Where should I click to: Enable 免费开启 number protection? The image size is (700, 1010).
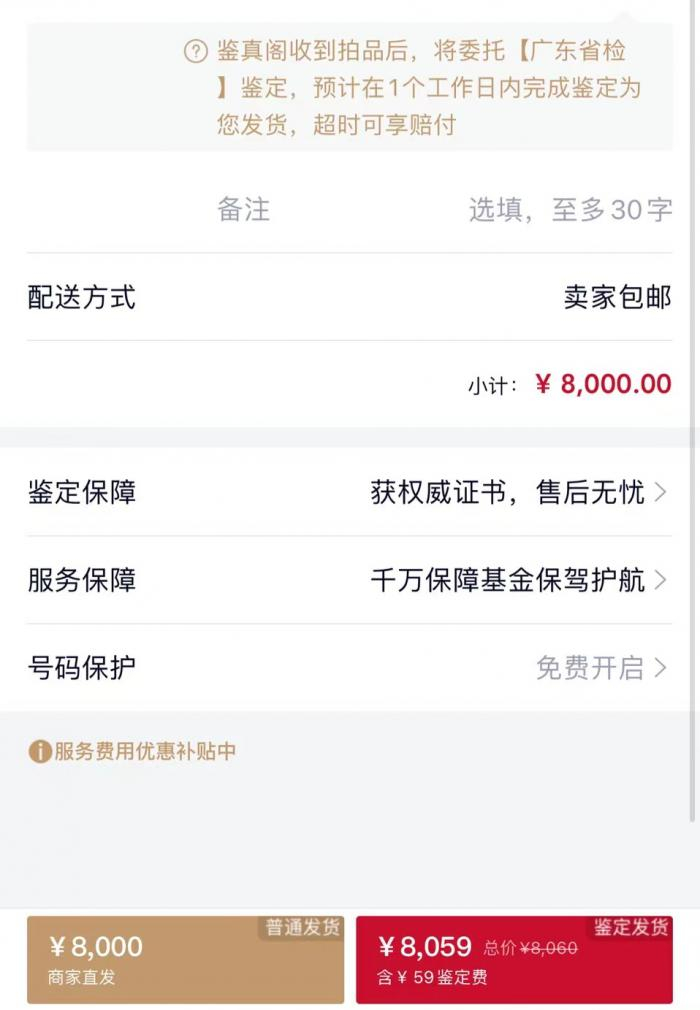(x=589, y=668)
